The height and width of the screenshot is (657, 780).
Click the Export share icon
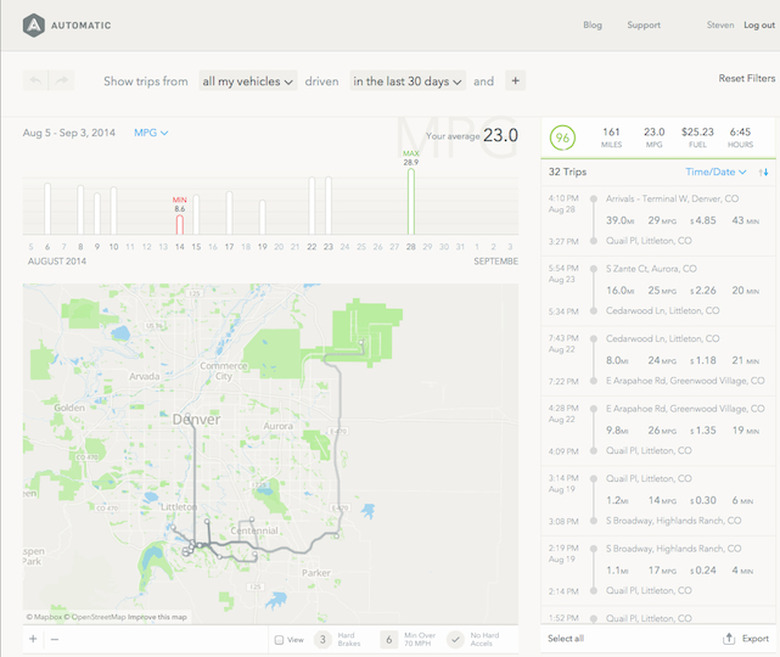click(x=728, y=639)
